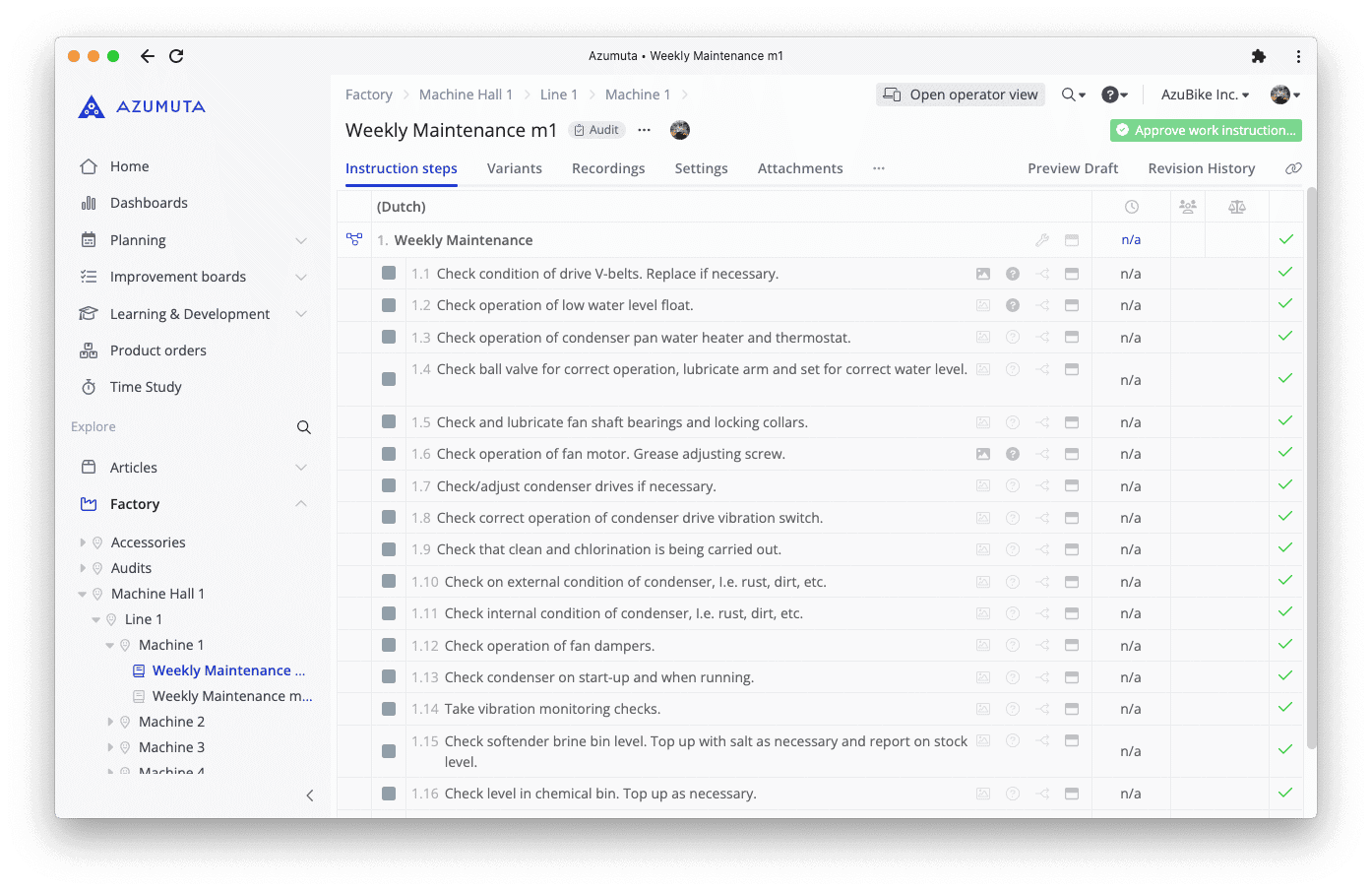Image resolution: width=1372 pixels, height=891 pixels.
Task: Click the clock column header icon
Action: 1131,206
